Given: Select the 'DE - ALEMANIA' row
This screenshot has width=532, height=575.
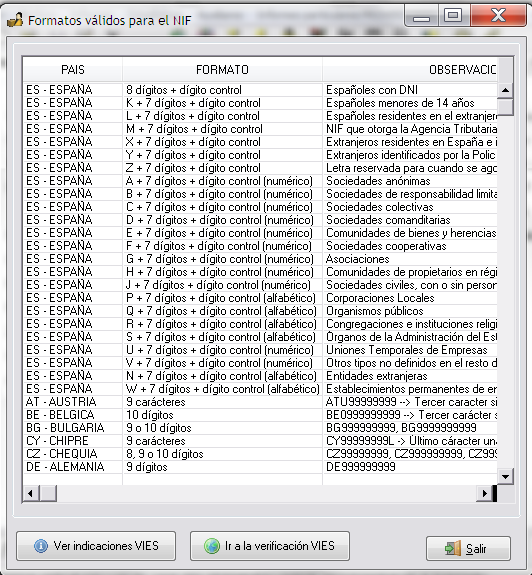Looking at the screenshot, I should pos(260,467).
